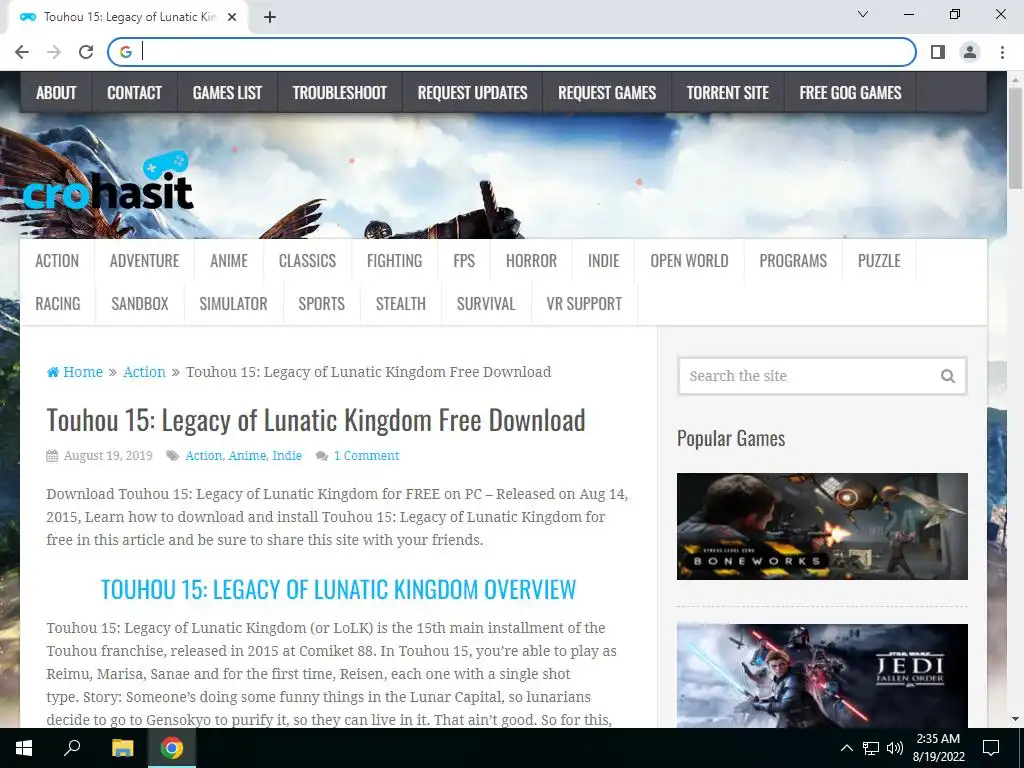Open the TROUBLESHOOT menu item

point(340,93)
